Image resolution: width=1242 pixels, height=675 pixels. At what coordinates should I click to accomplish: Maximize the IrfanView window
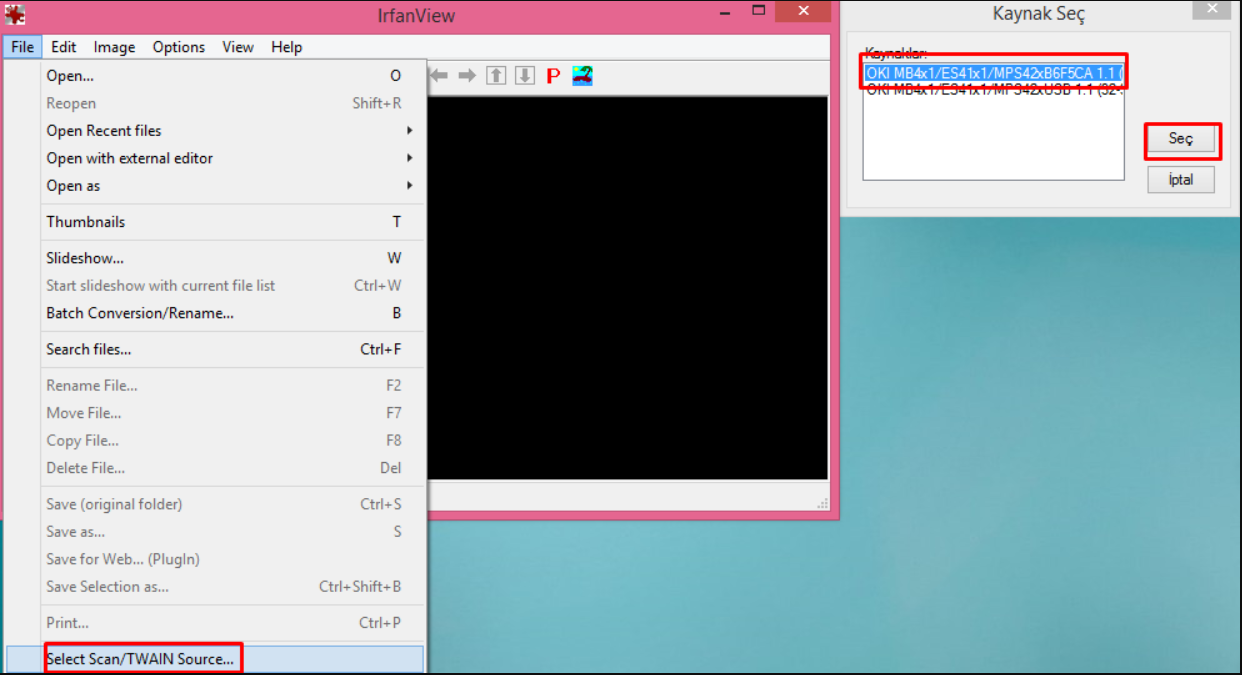coord(759,11)
